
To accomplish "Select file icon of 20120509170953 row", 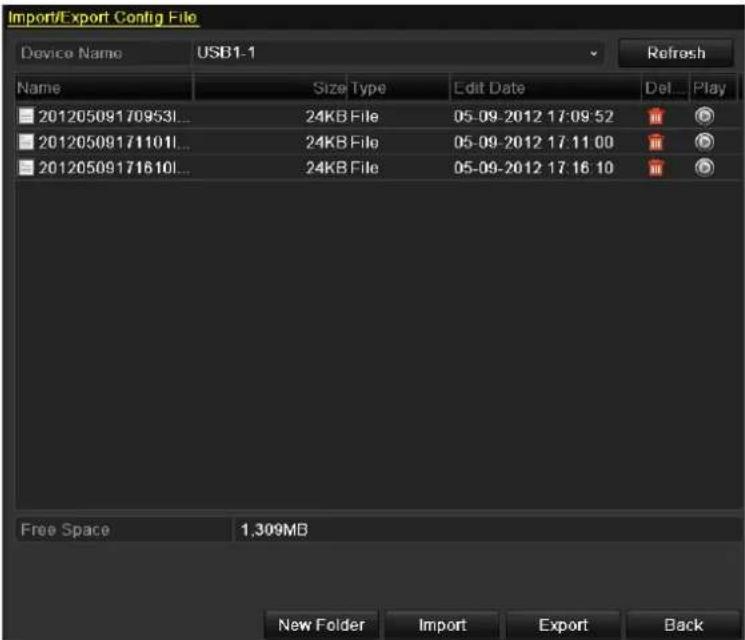I will (26, 116).
